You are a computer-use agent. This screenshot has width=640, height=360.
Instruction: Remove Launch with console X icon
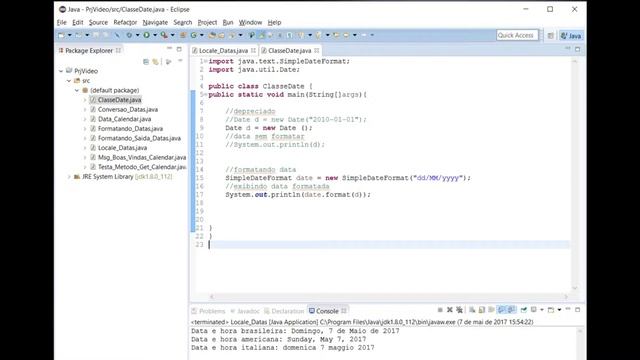pos(450,310)
